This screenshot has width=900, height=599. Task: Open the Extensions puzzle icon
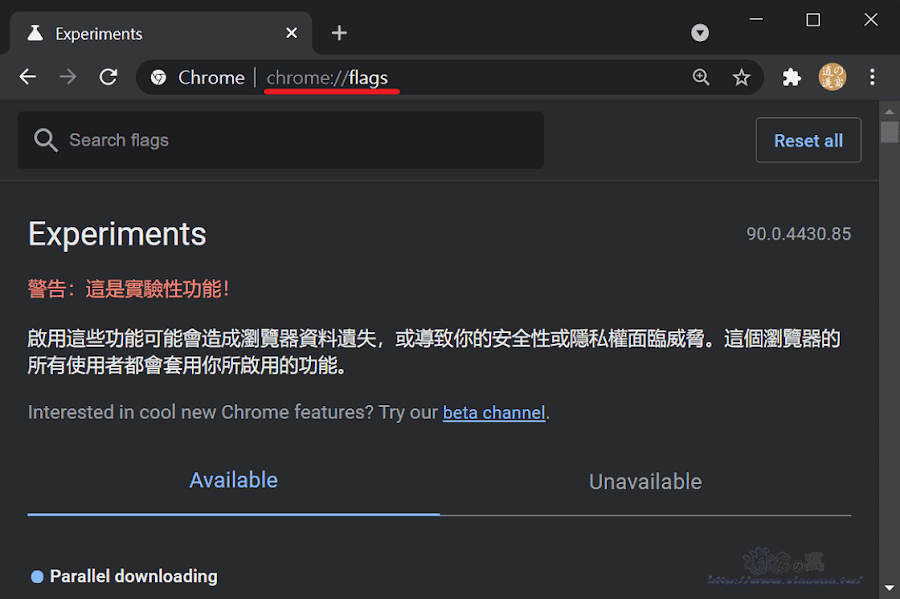(792, 77)
